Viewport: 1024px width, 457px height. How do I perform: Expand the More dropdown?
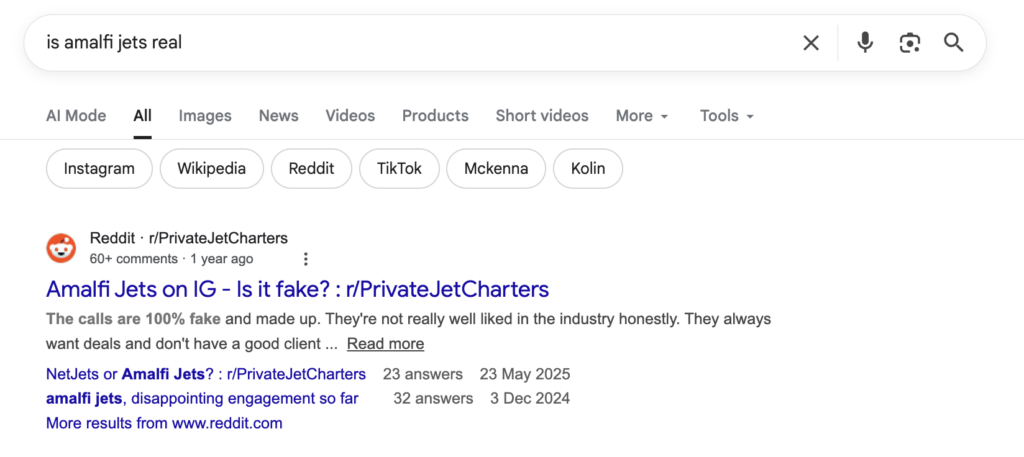(641, 116)
